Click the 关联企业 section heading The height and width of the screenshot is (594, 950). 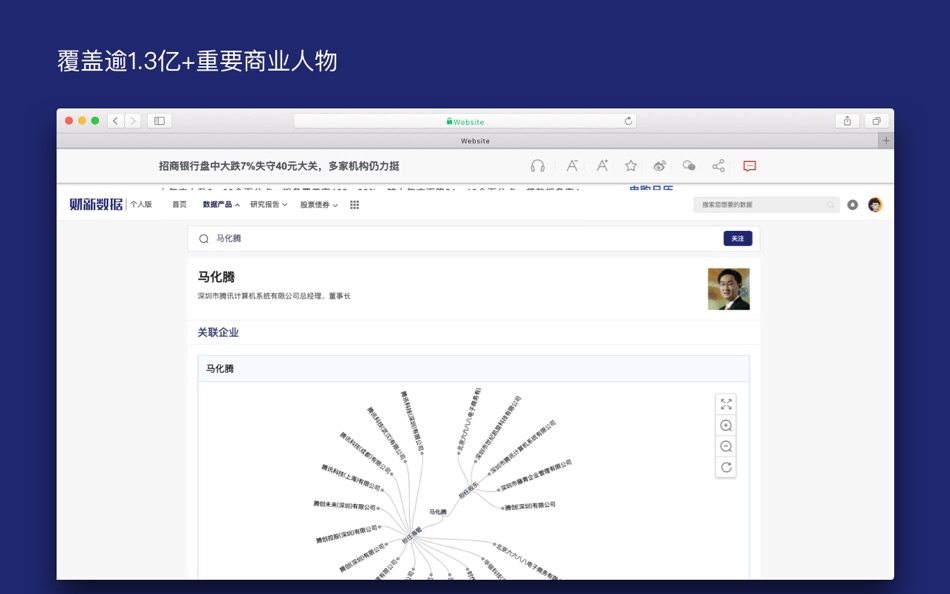pyautogui.click(x=218, y=332)
